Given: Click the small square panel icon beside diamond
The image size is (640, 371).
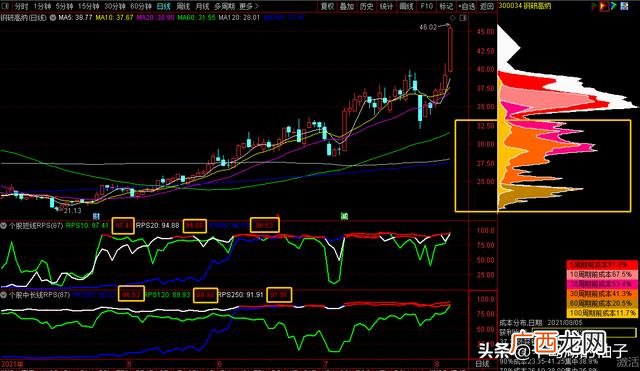Looking at the screenshot, I should (463, 18).
